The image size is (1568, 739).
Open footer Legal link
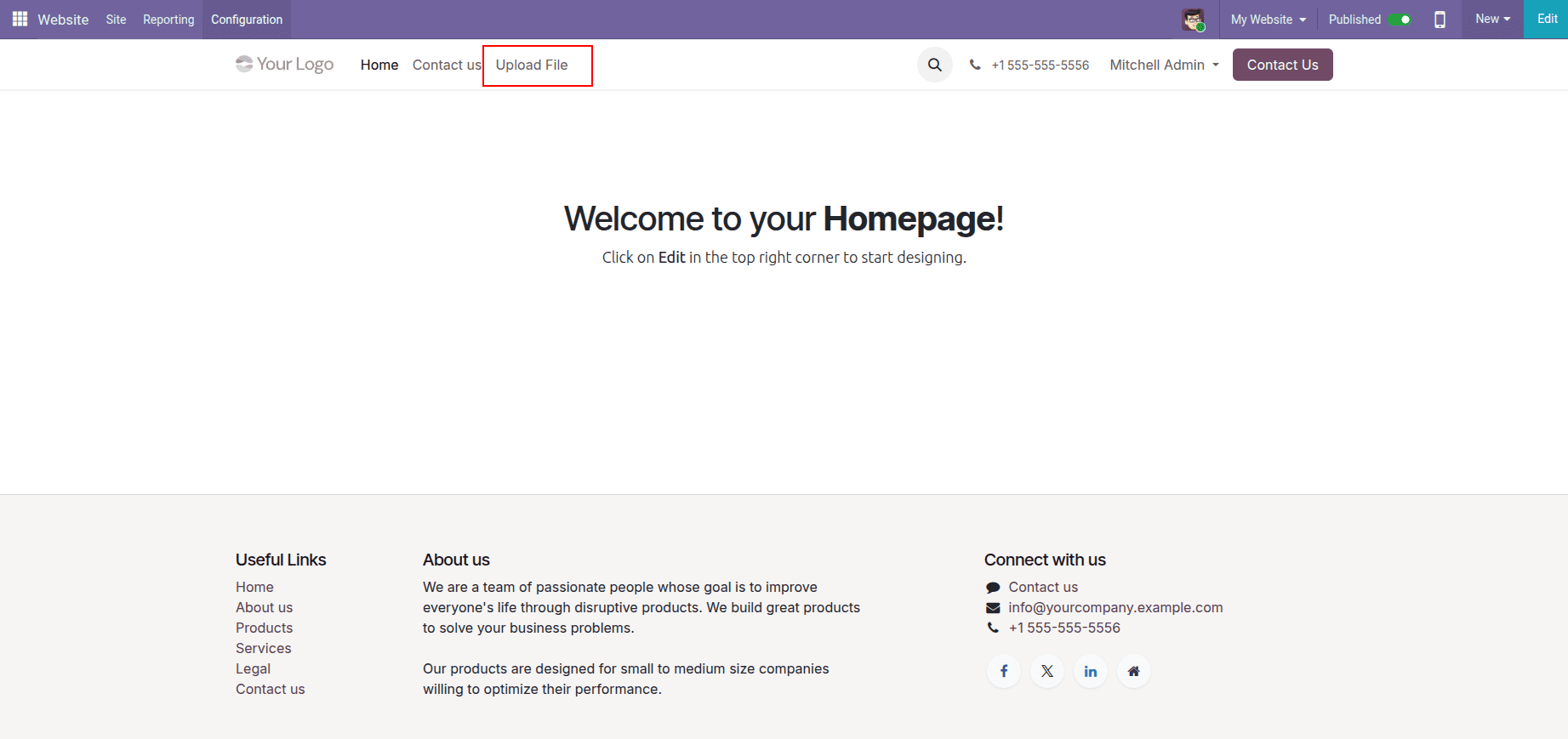click(x=253, y=668)
